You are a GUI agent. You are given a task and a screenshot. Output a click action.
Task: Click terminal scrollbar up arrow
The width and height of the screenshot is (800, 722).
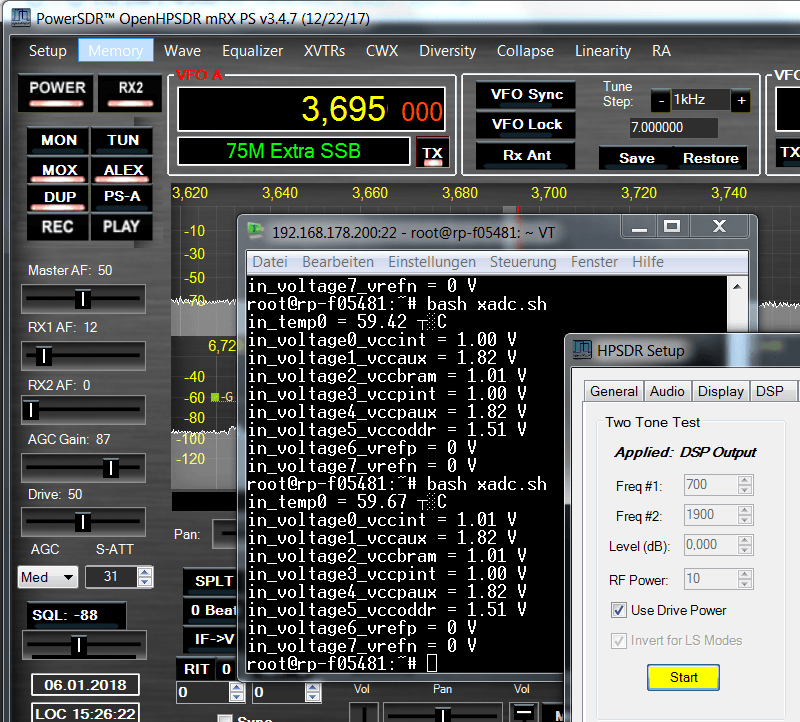737,287
